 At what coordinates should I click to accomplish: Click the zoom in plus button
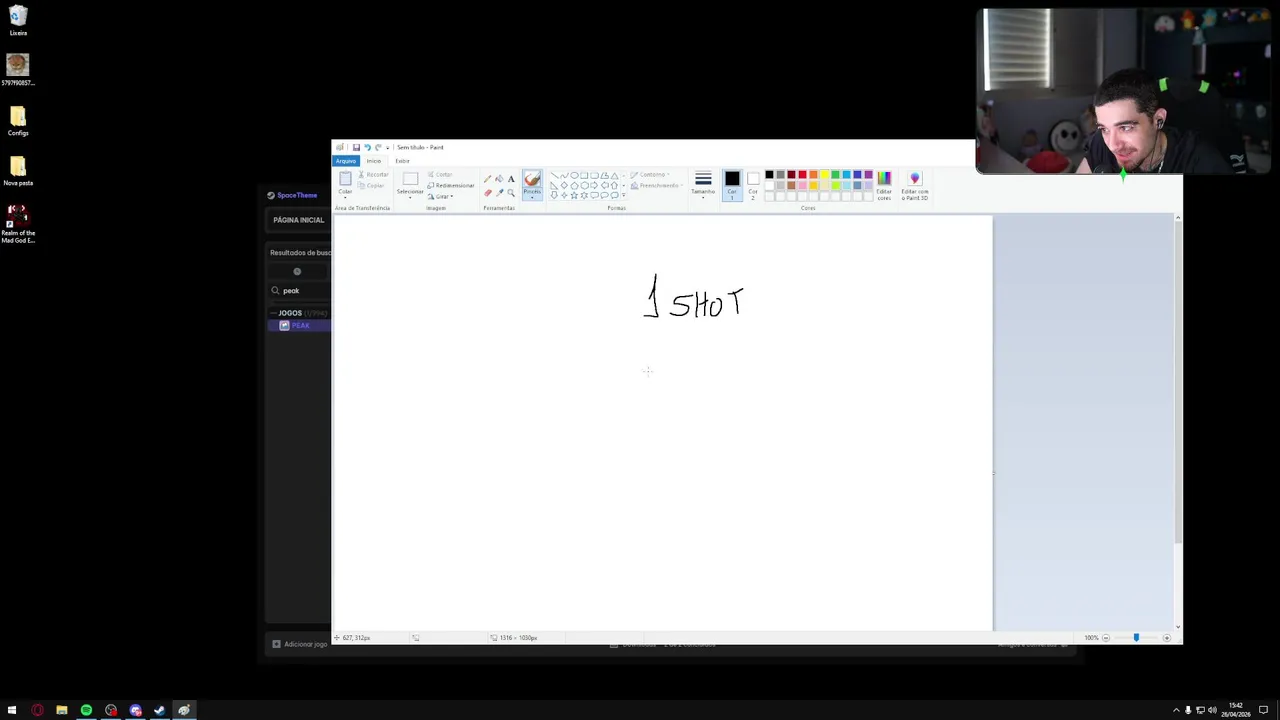coord(1166,638)
